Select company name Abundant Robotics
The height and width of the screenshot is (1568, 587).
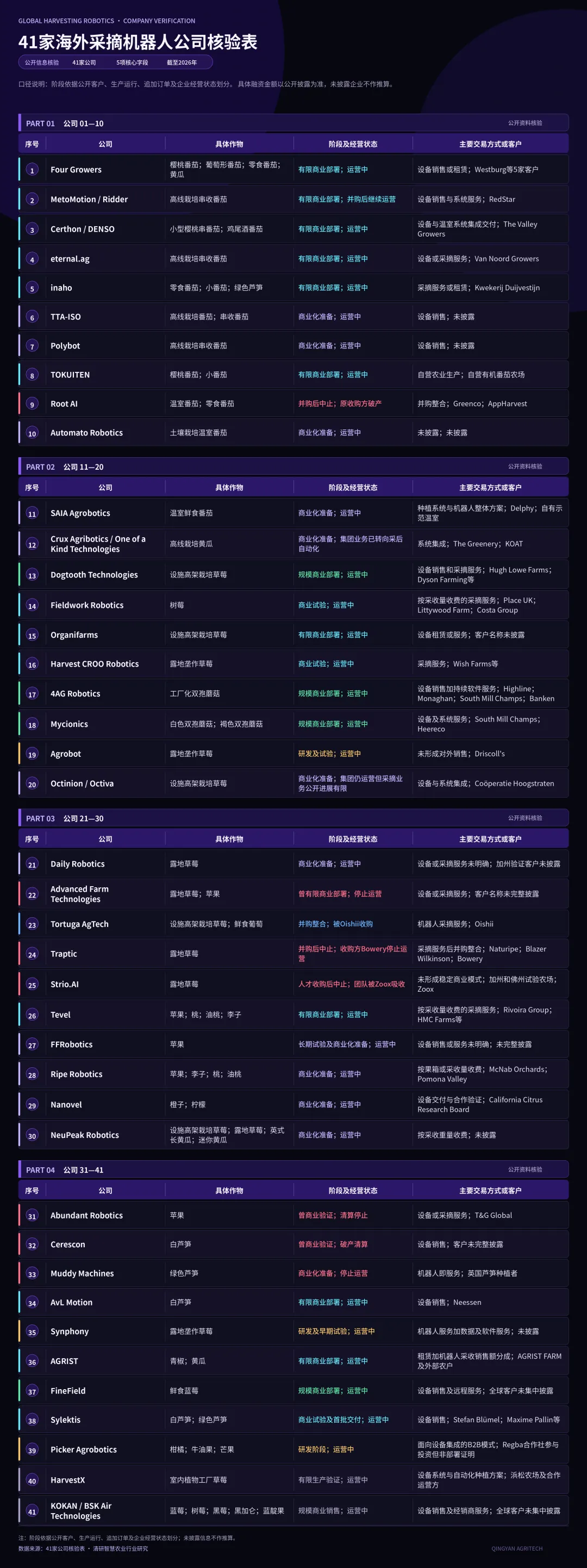point(86,1216)
